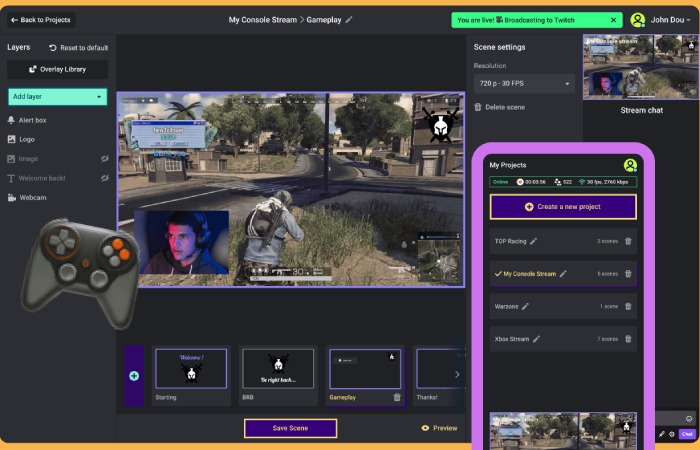Delete My Console Stream project
Screen dimensions: 700x450
628,274
